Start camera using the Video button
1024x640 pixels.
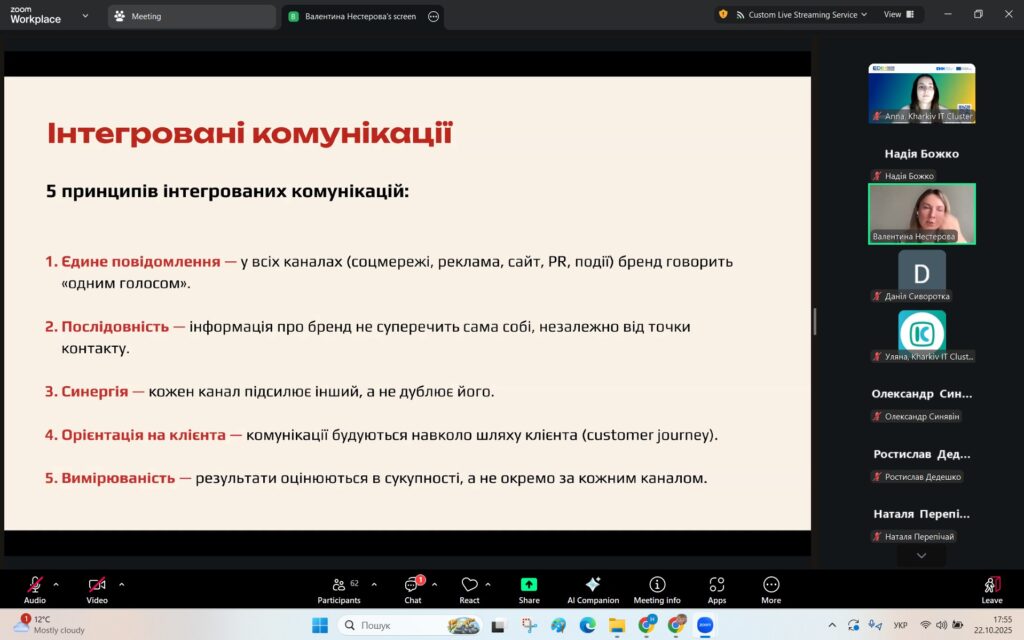pos(96,589)
